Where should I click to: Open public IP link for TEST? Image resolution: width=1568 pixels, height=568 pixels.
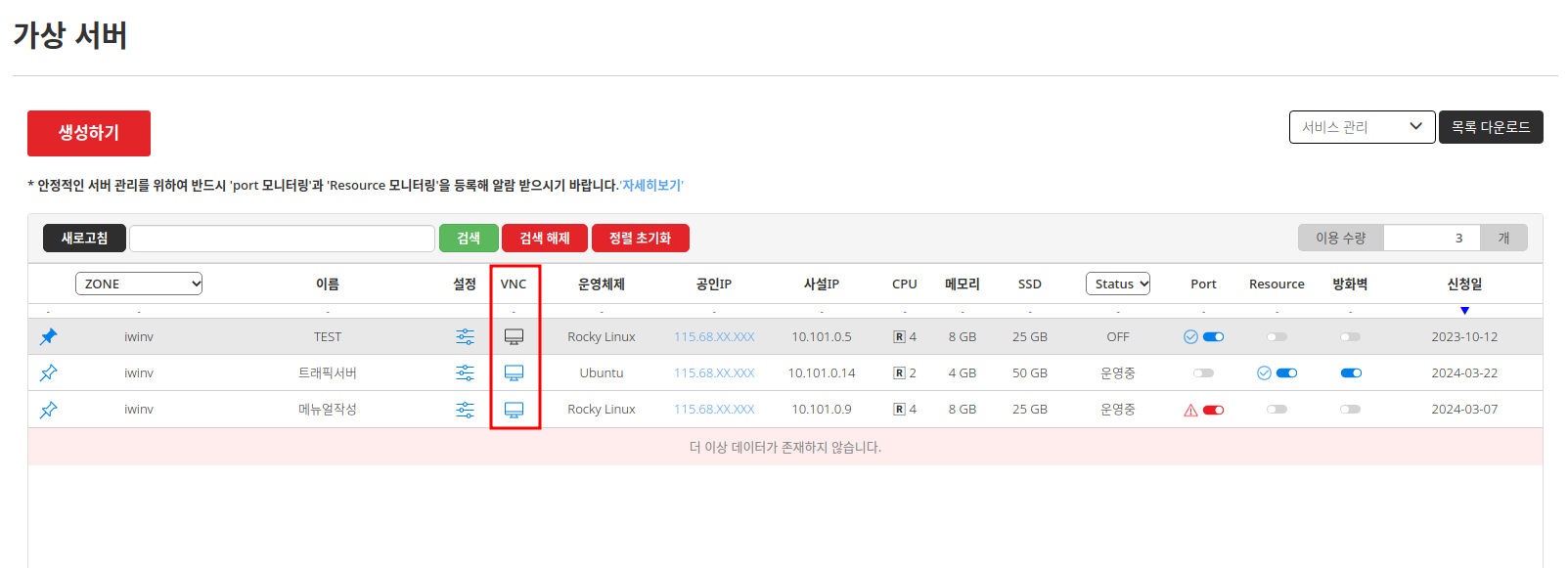tap(714, 336)
